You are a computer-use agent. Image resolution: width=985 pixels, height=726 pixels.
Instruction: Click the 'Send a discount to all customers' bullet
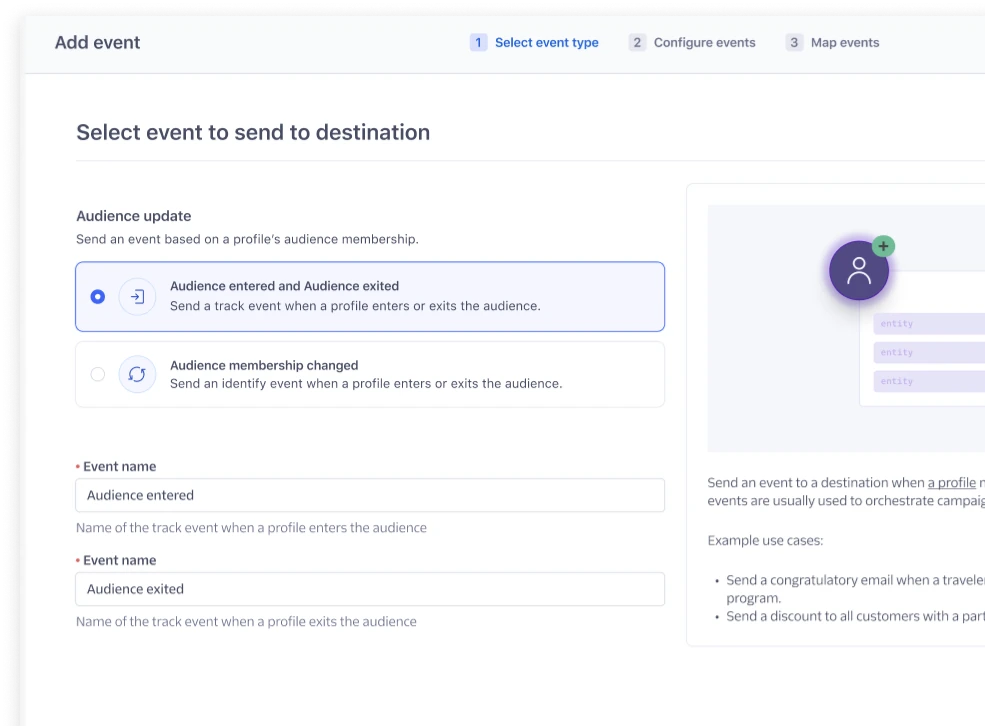[x=855, y=616]
